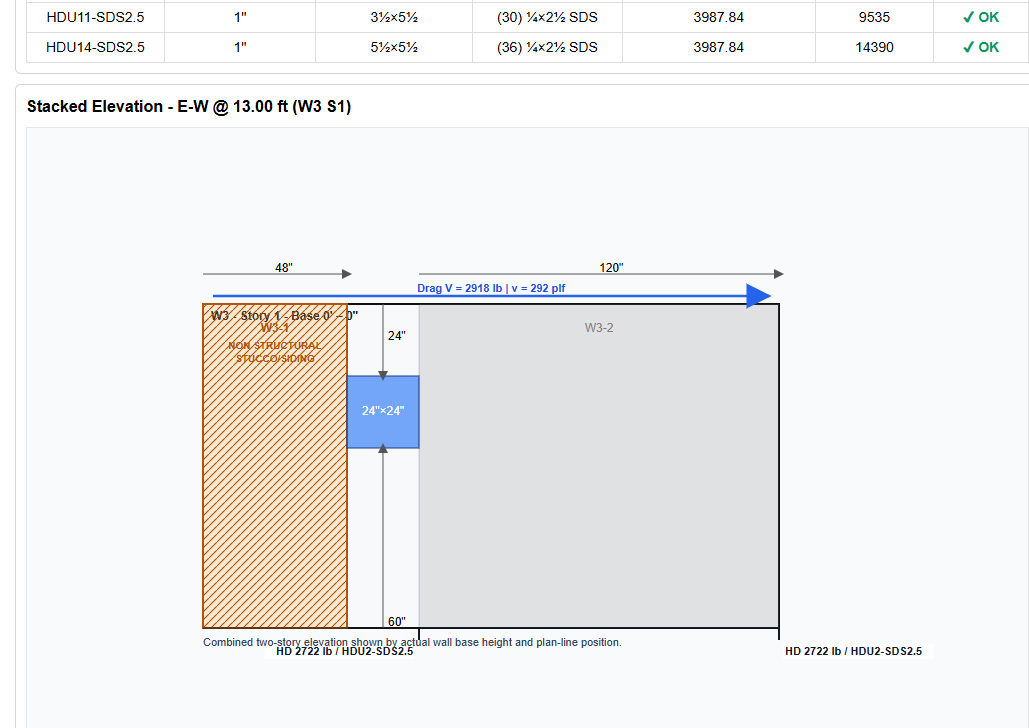Click the right HD 2722 lb / HDU2-SDS2.5 label
Screen dimensions: 1029x728
853,651
